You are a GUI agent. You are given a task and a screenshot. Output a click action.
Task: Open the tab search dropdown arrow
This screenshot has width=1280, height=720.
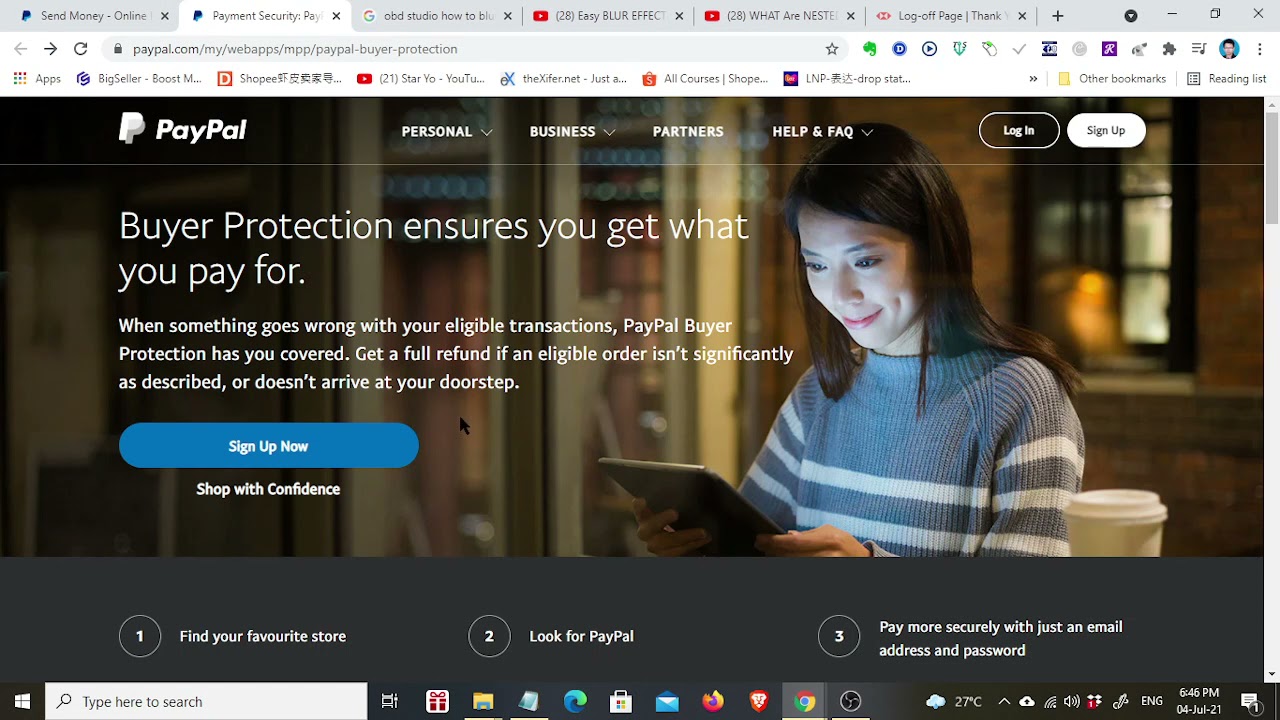coord(1131,16)
